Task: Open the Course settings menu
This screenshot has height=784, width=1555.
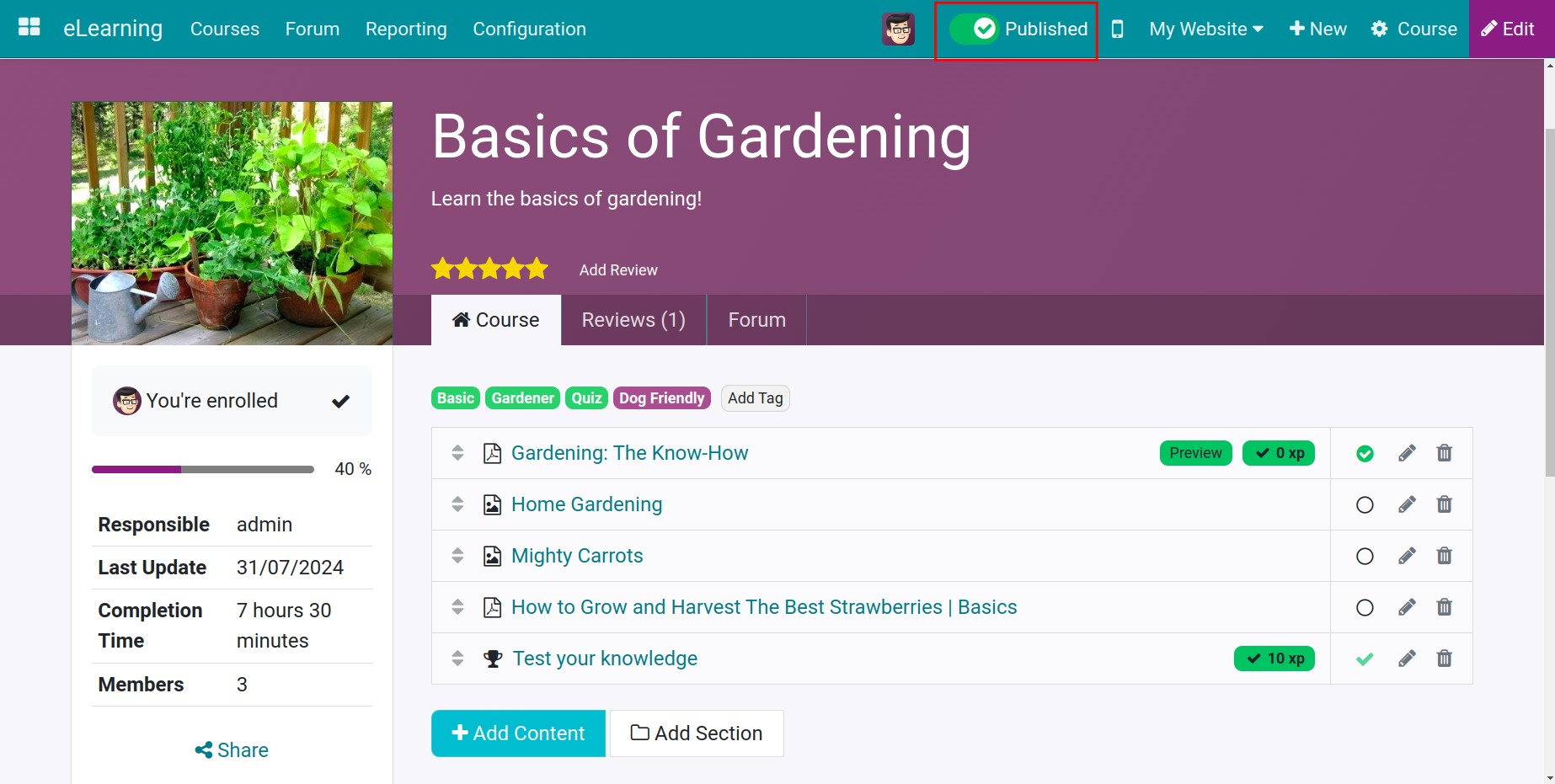Action: click(1413, 29)
